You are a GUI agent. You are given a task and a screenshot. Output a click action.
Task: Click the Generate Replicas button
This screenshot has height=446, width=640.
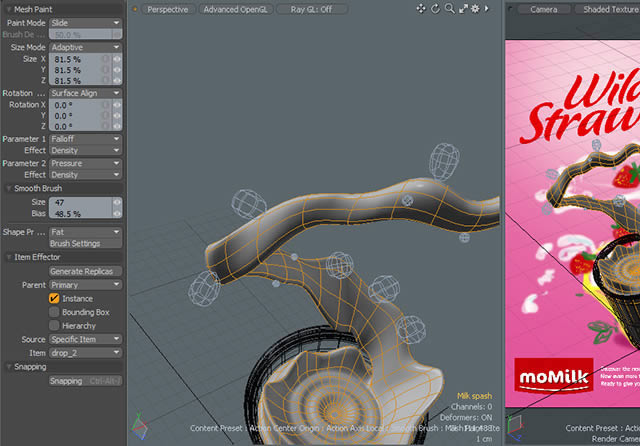click(85, 271)
